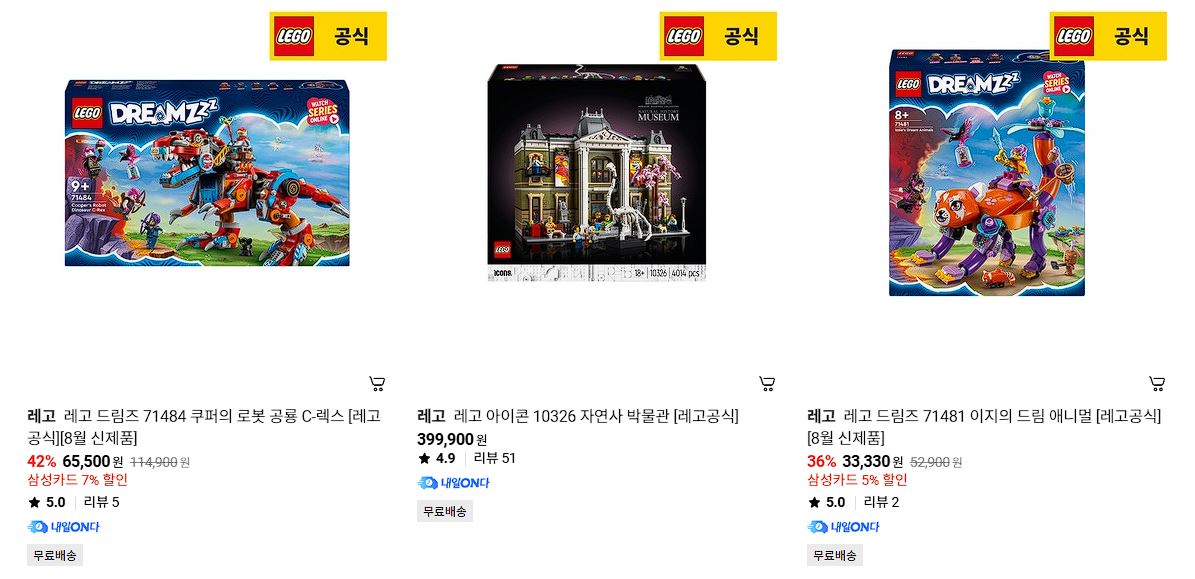
Task: Open the Natural History Museum box image
Action: coord(597,173)
